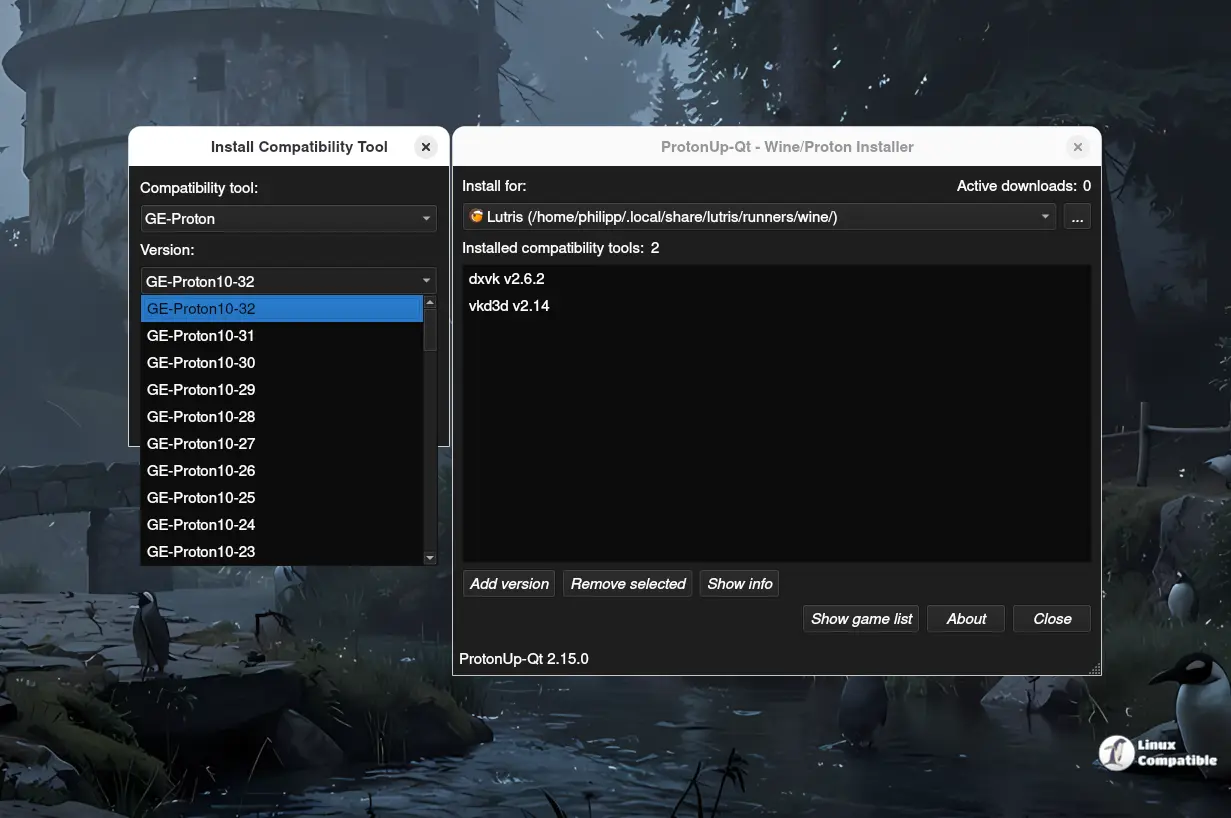Click the resize grip at the window corner
The image size is (1231, 818).
1094,666
